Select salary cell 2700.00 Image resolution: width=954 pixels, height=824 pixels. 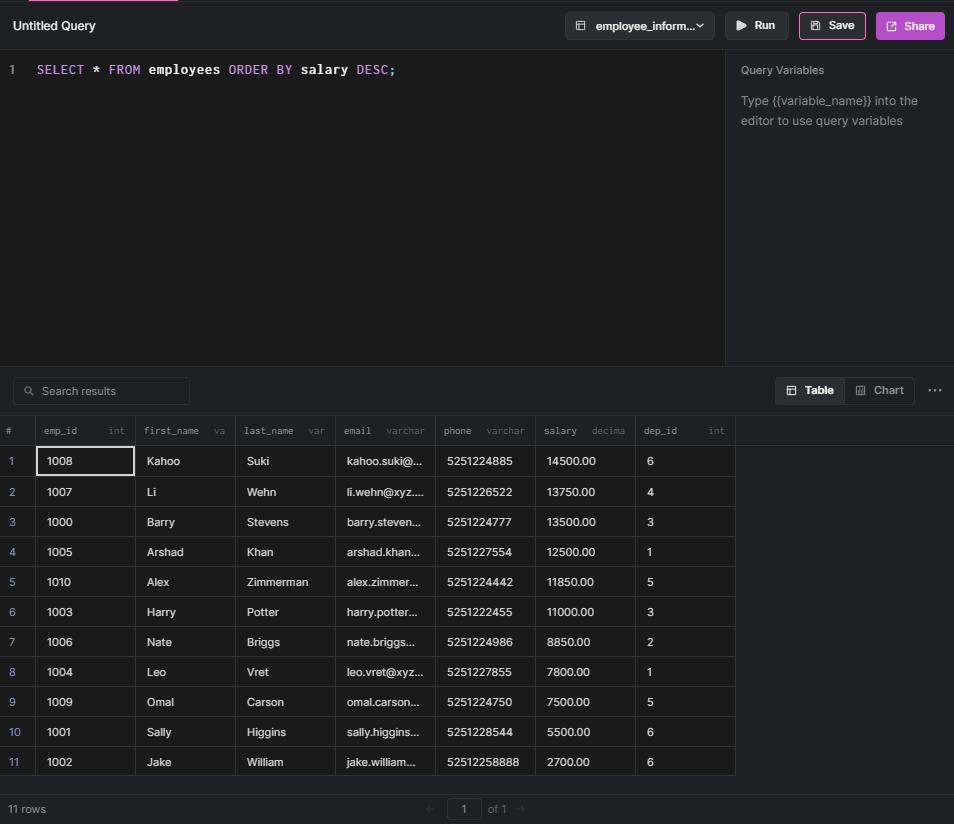585,761
